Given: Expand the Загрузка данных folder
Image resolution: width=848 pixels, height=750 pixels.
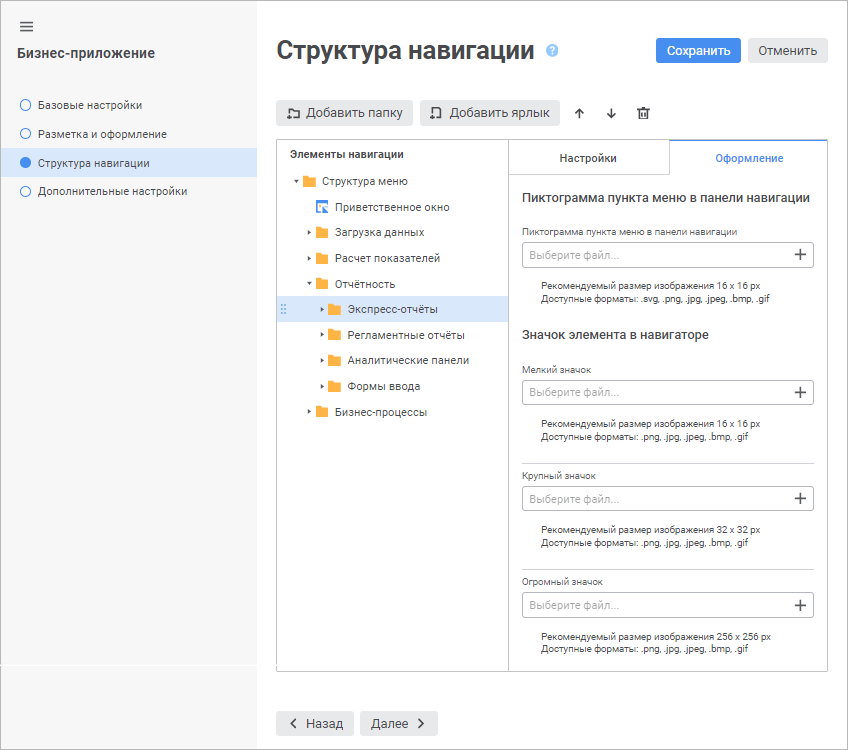Looking at the screenshot, I should [309, 233].
